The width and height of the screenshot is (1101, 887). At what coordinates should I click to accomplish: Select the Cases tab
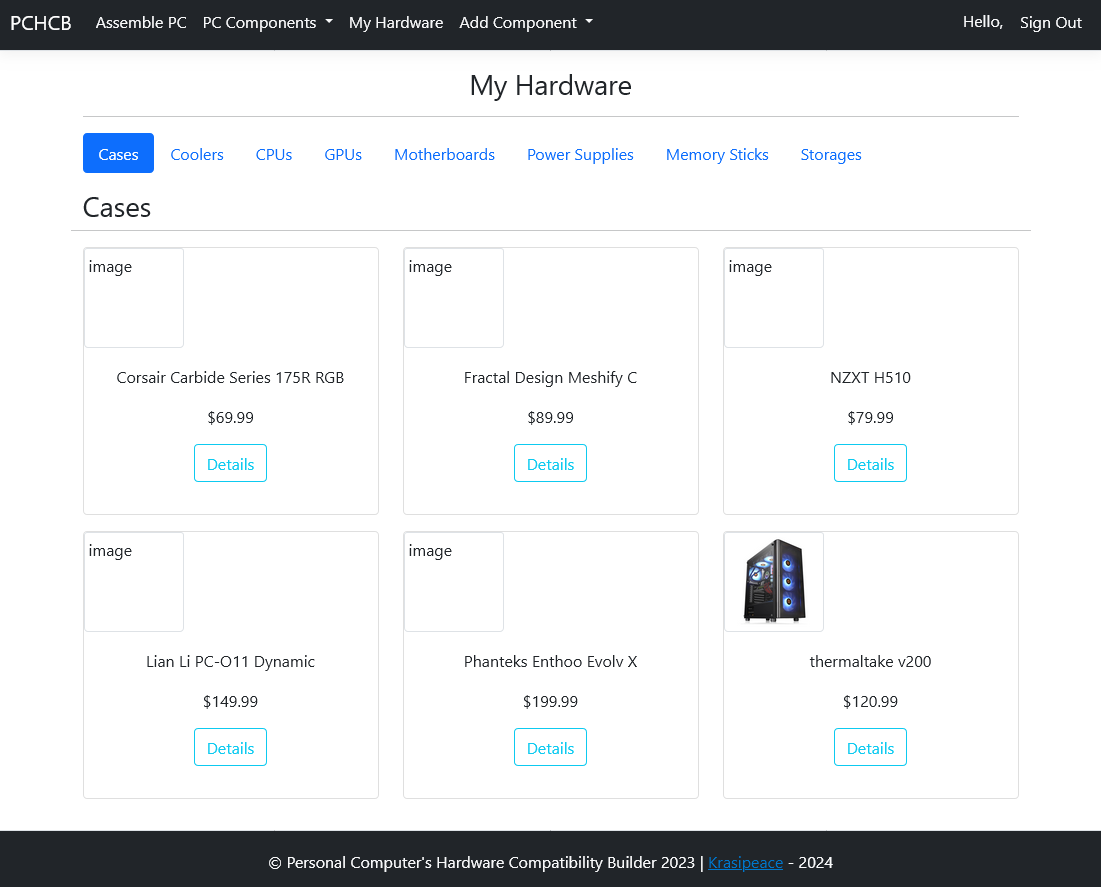point(118,153)
